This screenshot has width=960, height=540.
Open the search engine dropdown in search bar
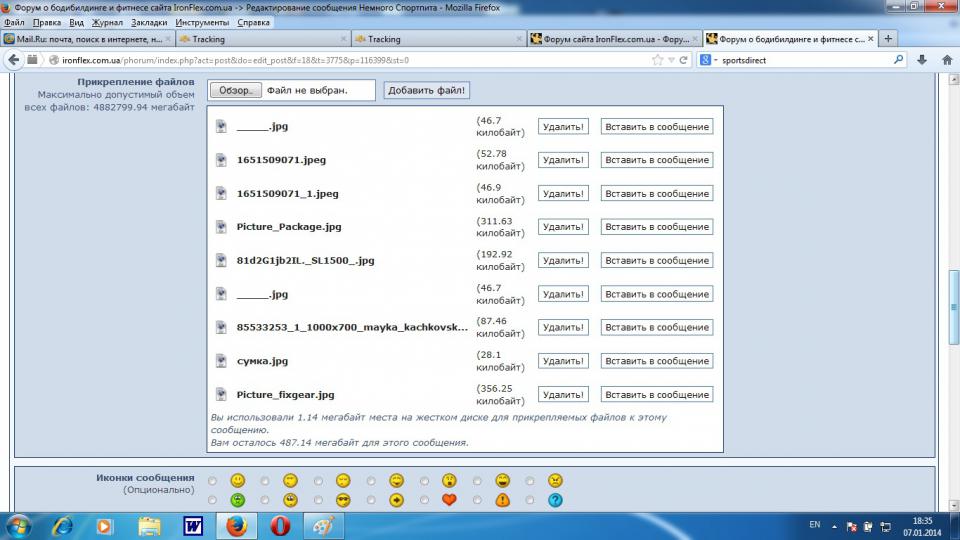[x=709, y=60]
